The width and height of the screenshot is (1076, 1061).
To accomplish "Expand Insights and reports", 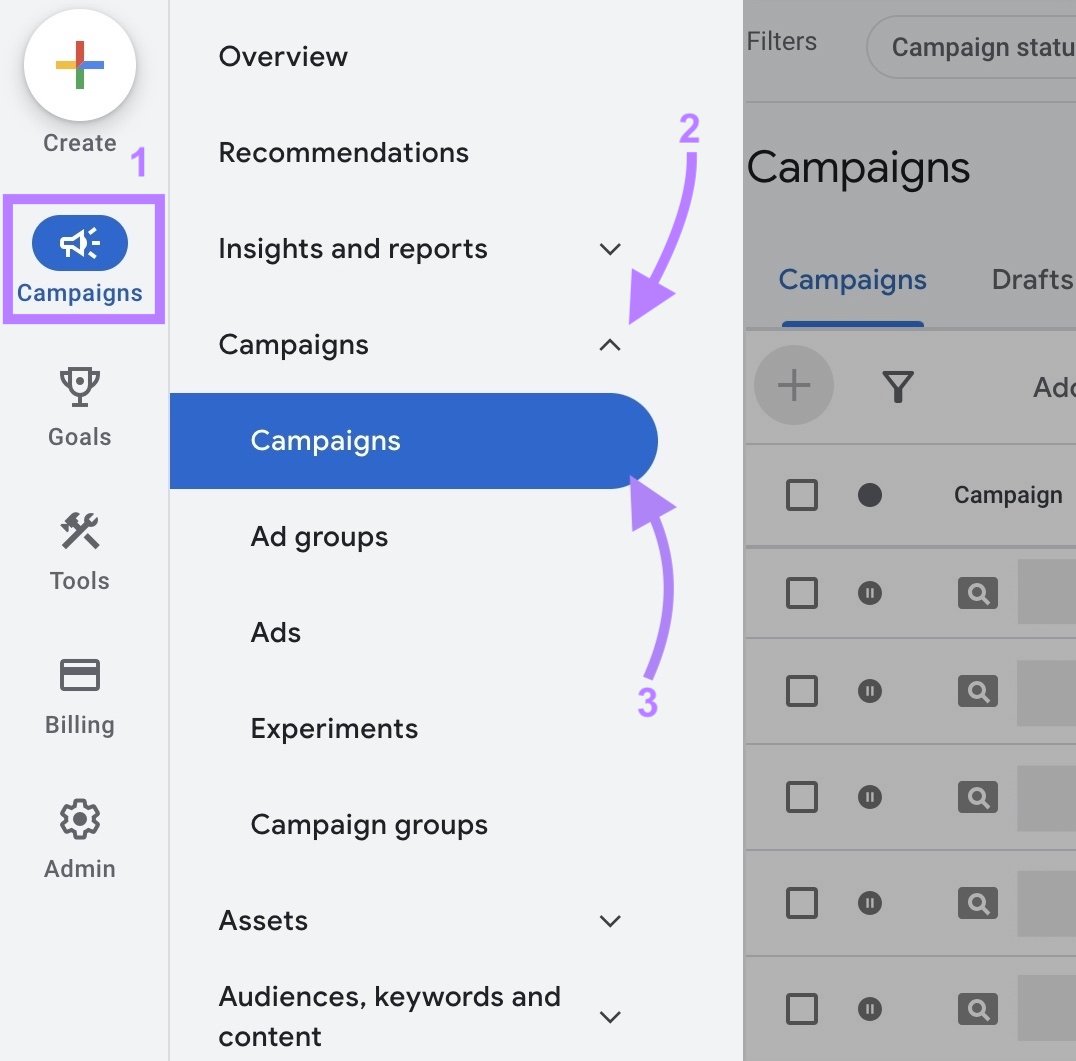I will click(x=610, y=250).
